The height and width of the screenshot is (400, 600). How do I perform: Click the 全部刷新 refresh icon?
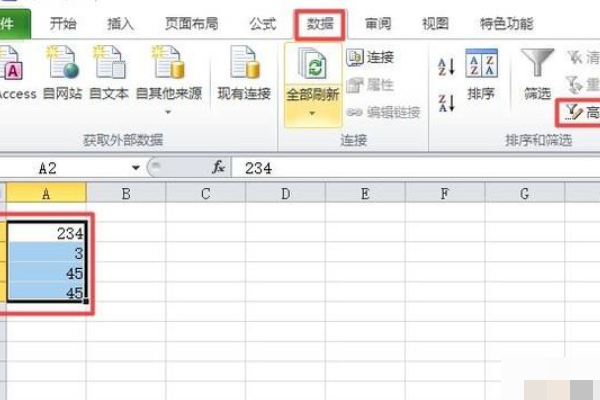pyautogui.click(x=313, y=64)
